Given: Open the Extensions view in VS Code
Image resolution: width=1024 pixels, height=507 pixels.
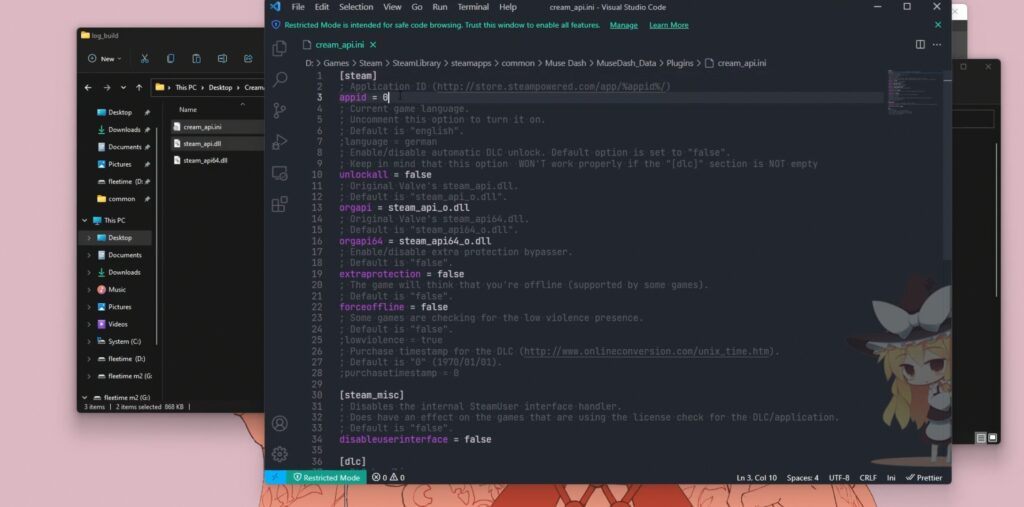Looking at the screenshot, I should [x=280, y=204].
